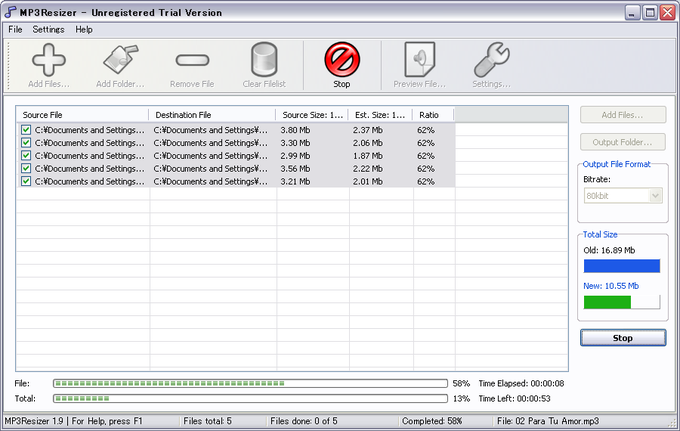Screen dimensions: 680x431
Task: Select the 1.87 Mb estimated size cell
Action: (367, 155)
